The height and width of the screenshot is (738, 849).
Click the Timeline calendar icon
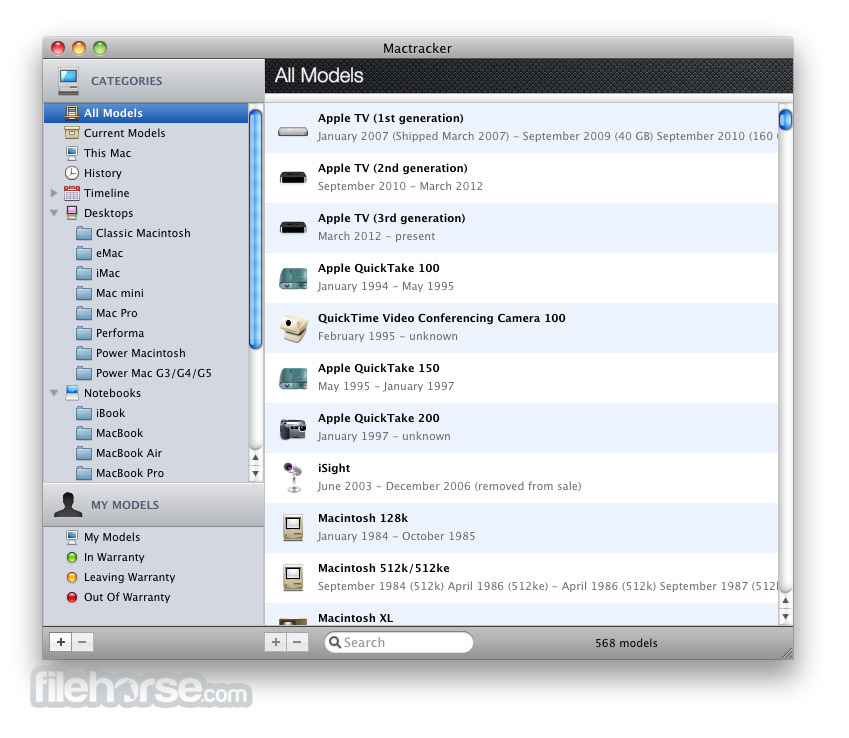point(71,193)
